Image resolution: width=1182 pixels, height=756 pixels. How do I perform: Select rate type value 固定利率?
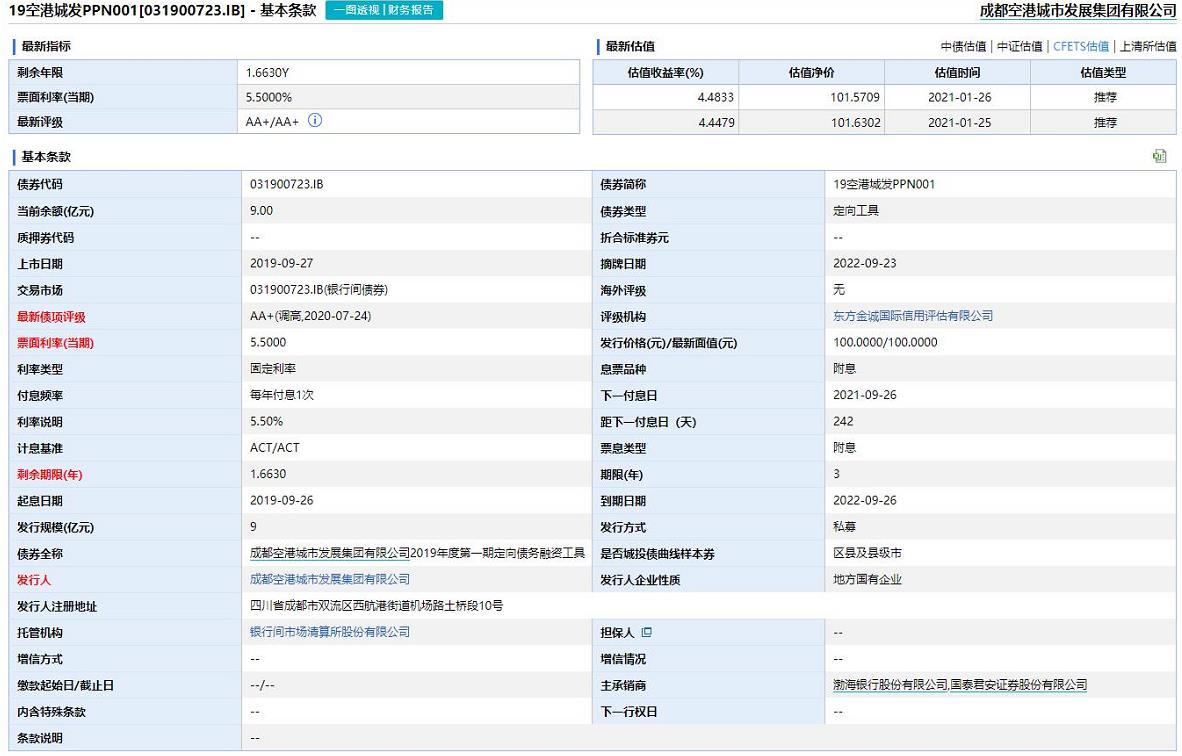tap(273, 369)
